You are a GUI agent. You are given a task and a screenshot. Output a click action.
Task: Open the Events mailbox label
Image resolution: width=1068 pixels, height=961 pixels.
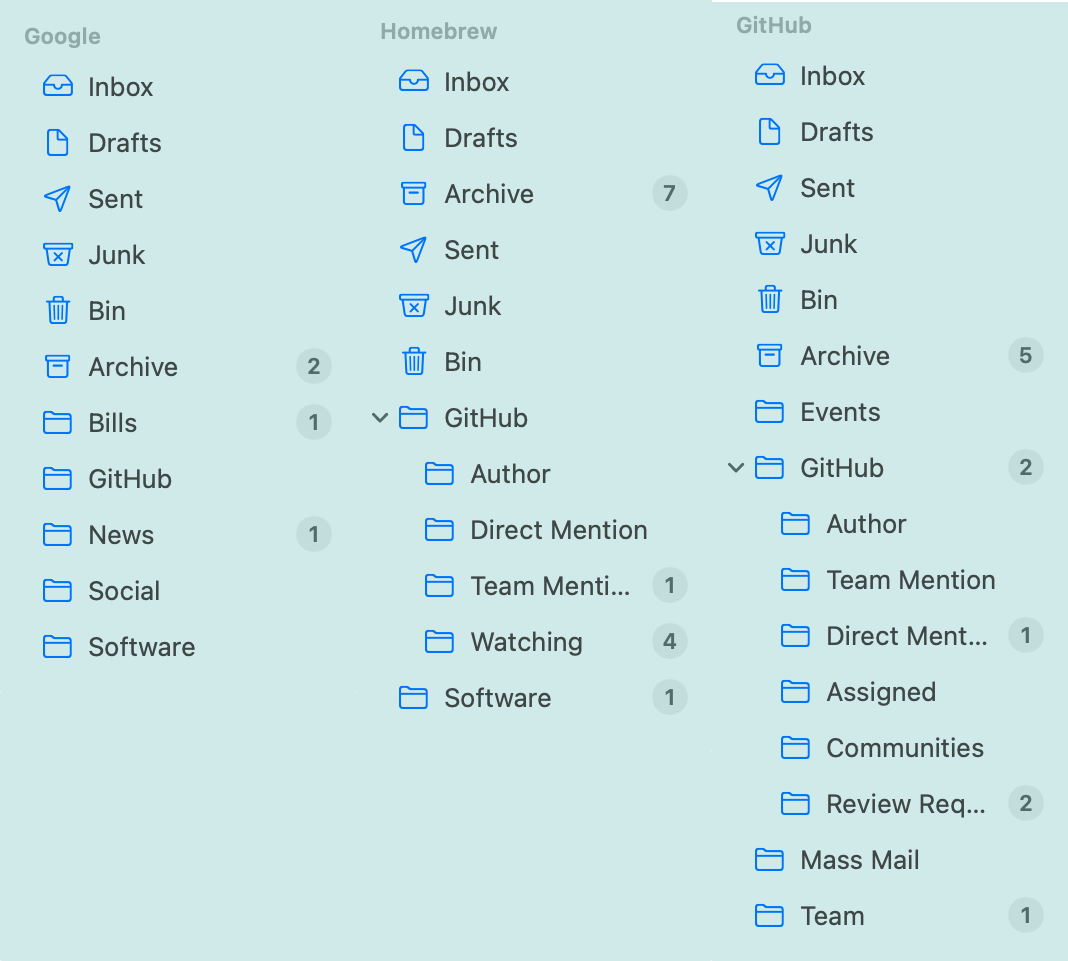[x=841, y=412]
